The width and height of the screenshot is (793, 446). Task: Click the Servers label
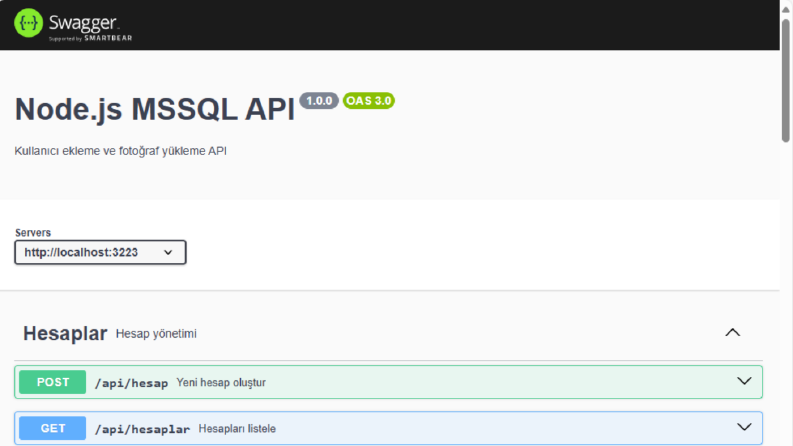33,233
